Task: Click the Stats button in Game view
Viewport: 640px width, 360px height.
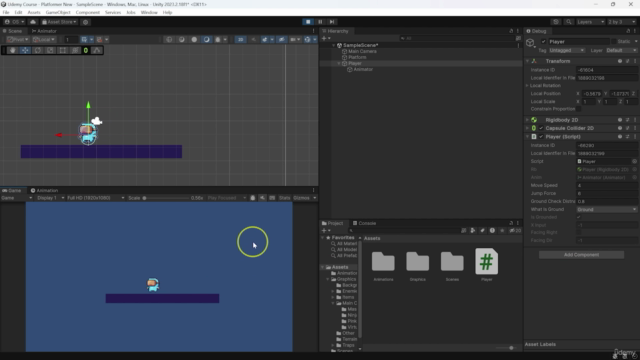Action: (x=284, y=198)
